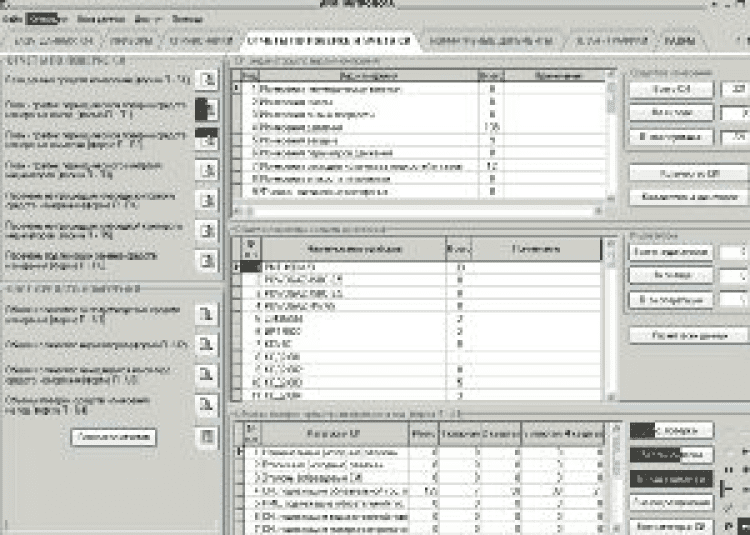Switch to the НОРМАТИВНЫЕ ДОКУМЕНТЫ tab
This screenshot has height=535, width=750.
pyautogui.click(x=489, y=42)
